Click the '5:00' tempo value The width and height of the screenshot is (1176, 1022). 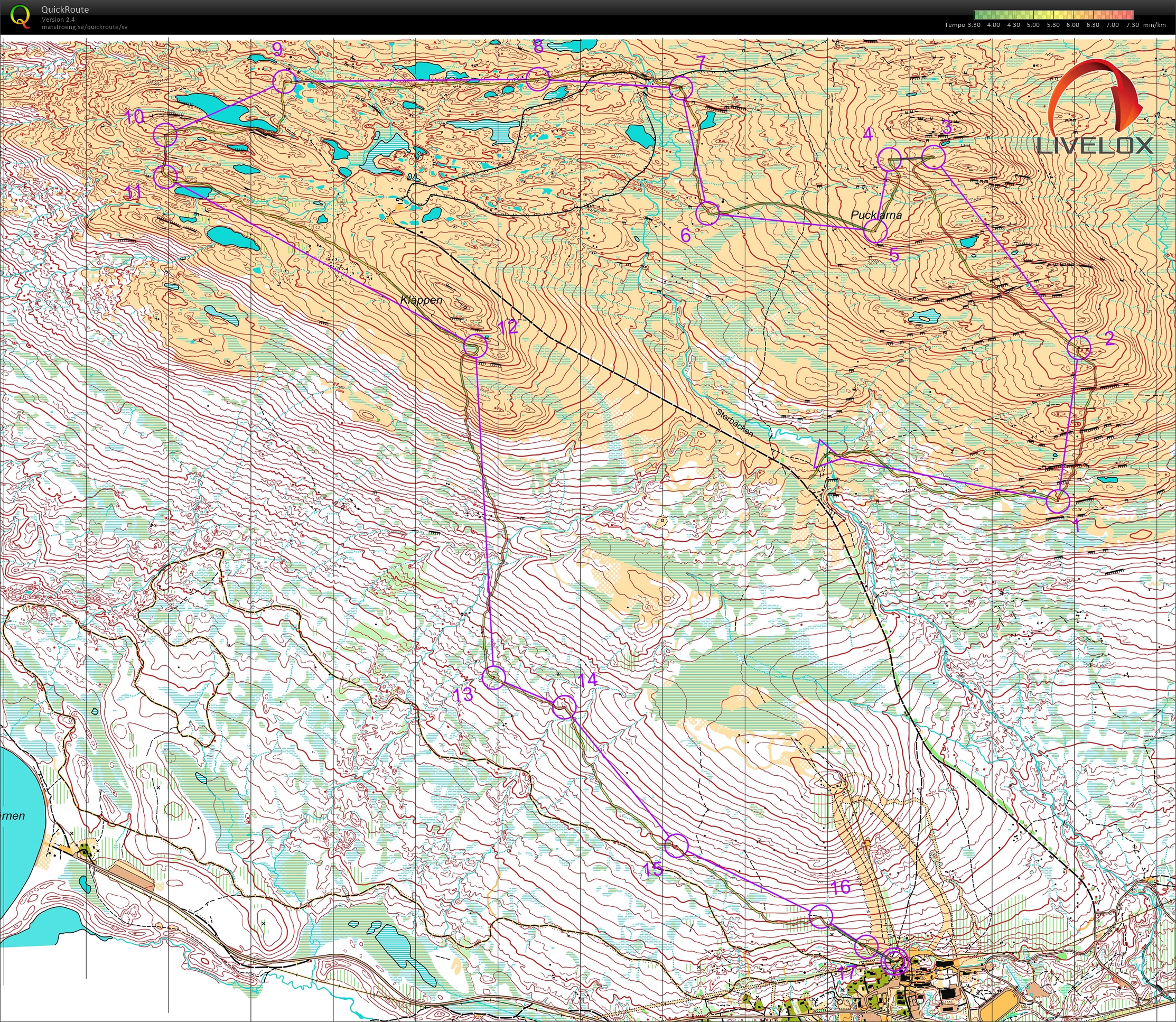tap(1033, 25)
